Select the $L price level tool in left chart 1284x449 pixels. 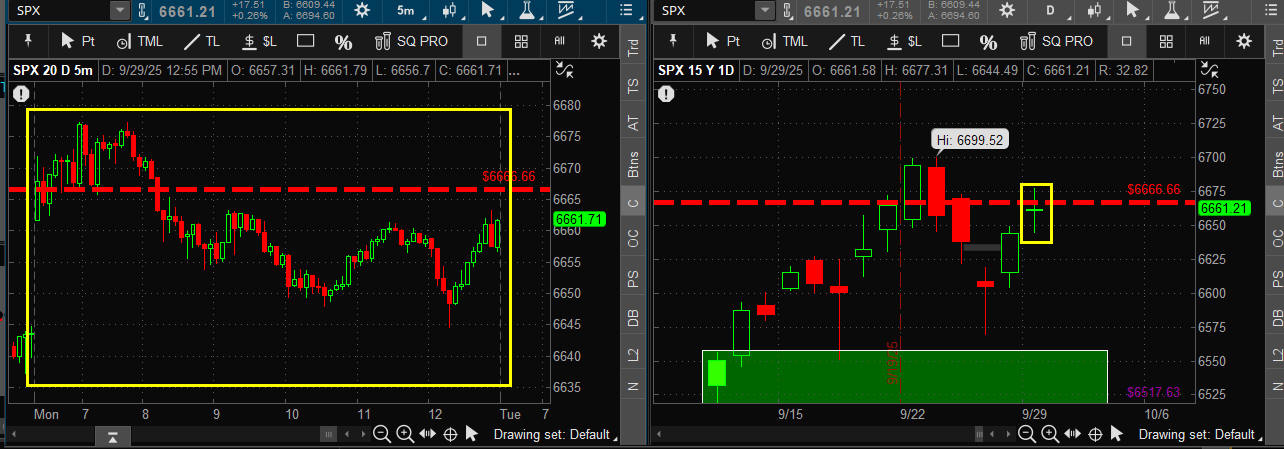coord(261,41)
